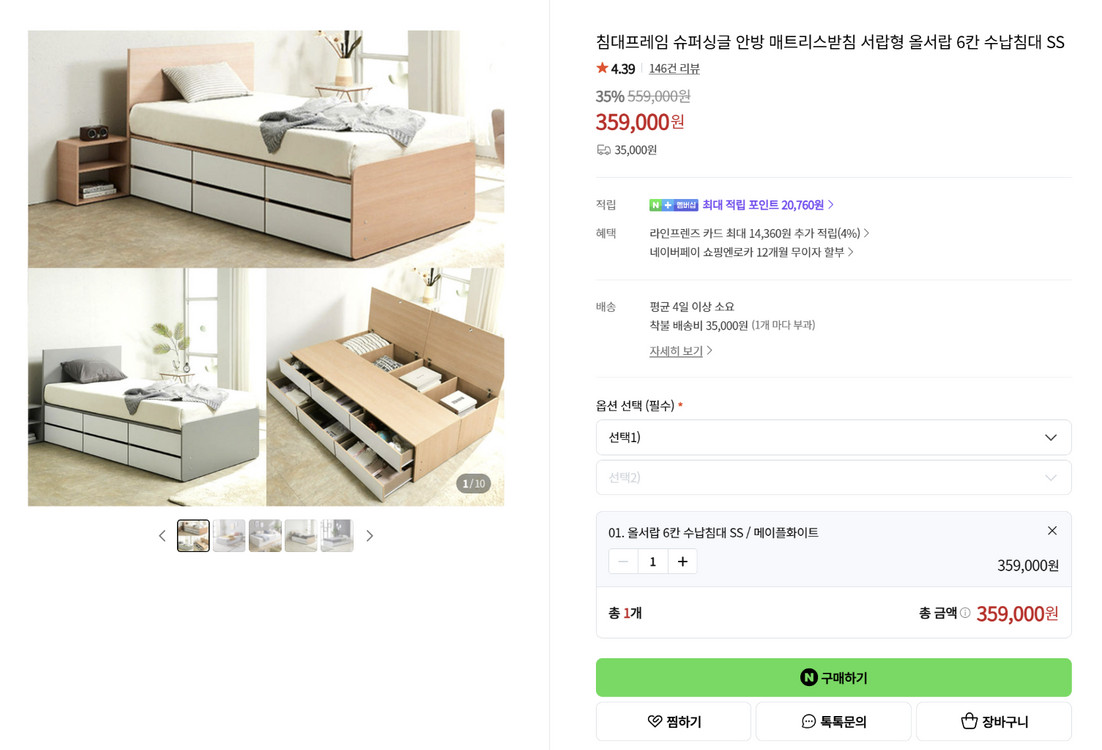The height and width of the screenshot is (750, 1102).
Task: Click the next thumbnail arrow
Action: tap(369, 536)
